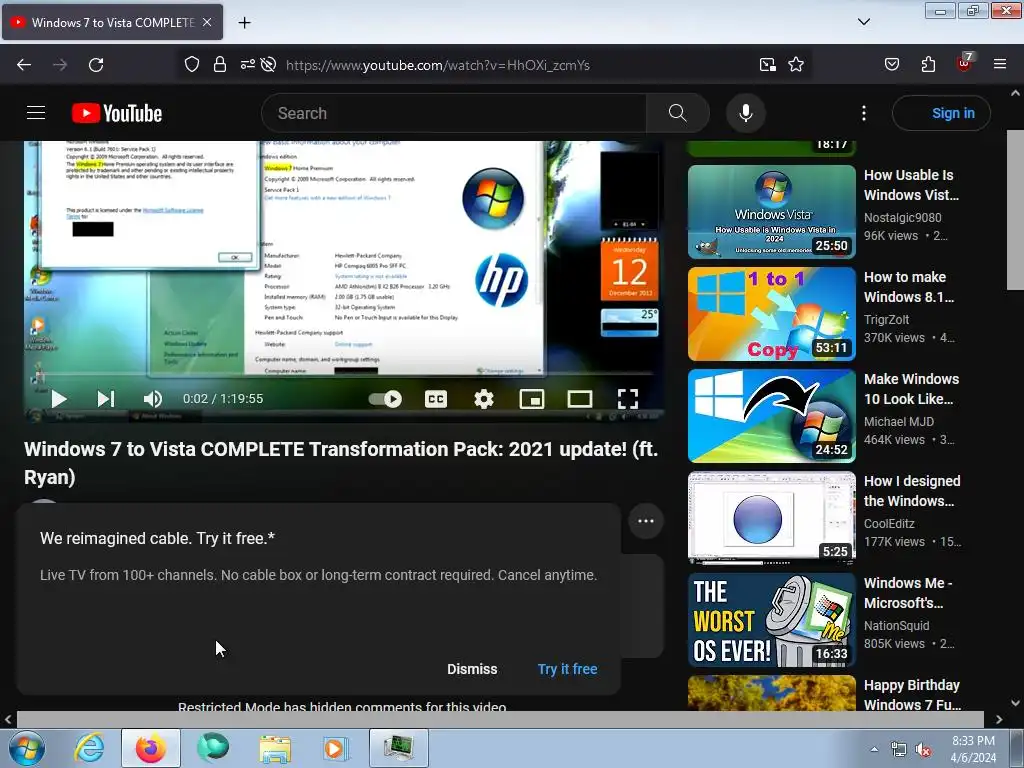Click the video time display 0:02 / 1:19:55
The image size is (1024, 768).
(x=223, y=399)
